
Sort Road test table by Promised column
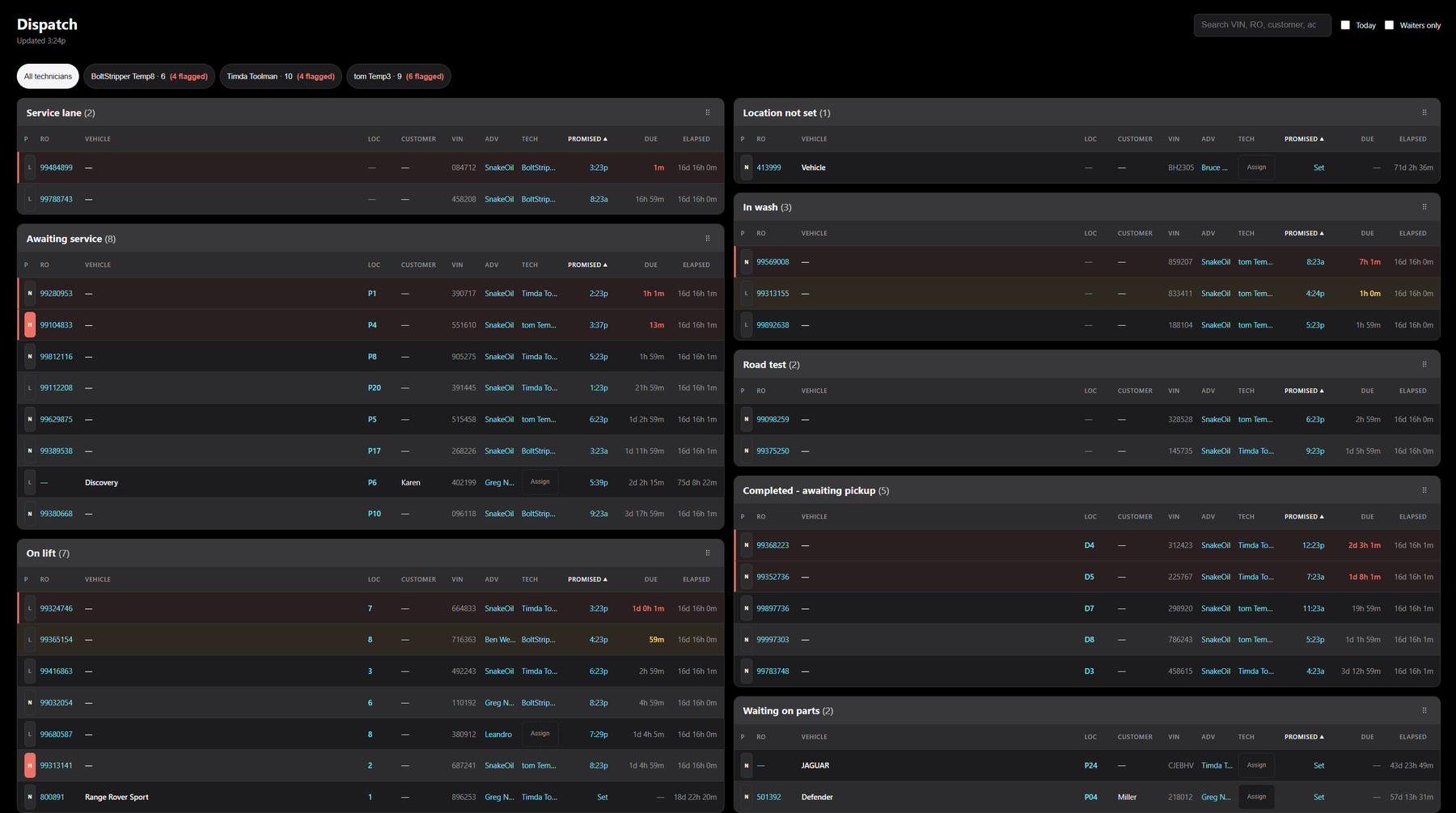[x=1304, y=391]
